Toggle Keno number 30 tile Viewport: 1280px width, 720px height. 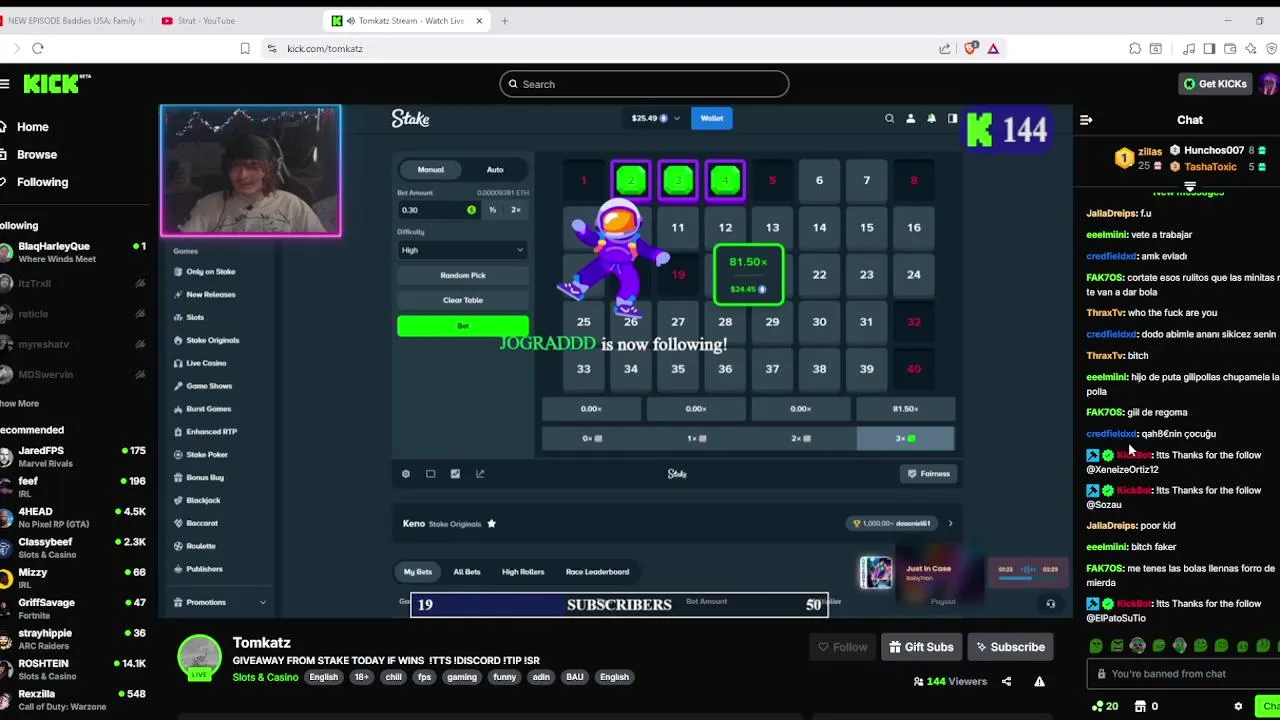[x=819, y=321]
